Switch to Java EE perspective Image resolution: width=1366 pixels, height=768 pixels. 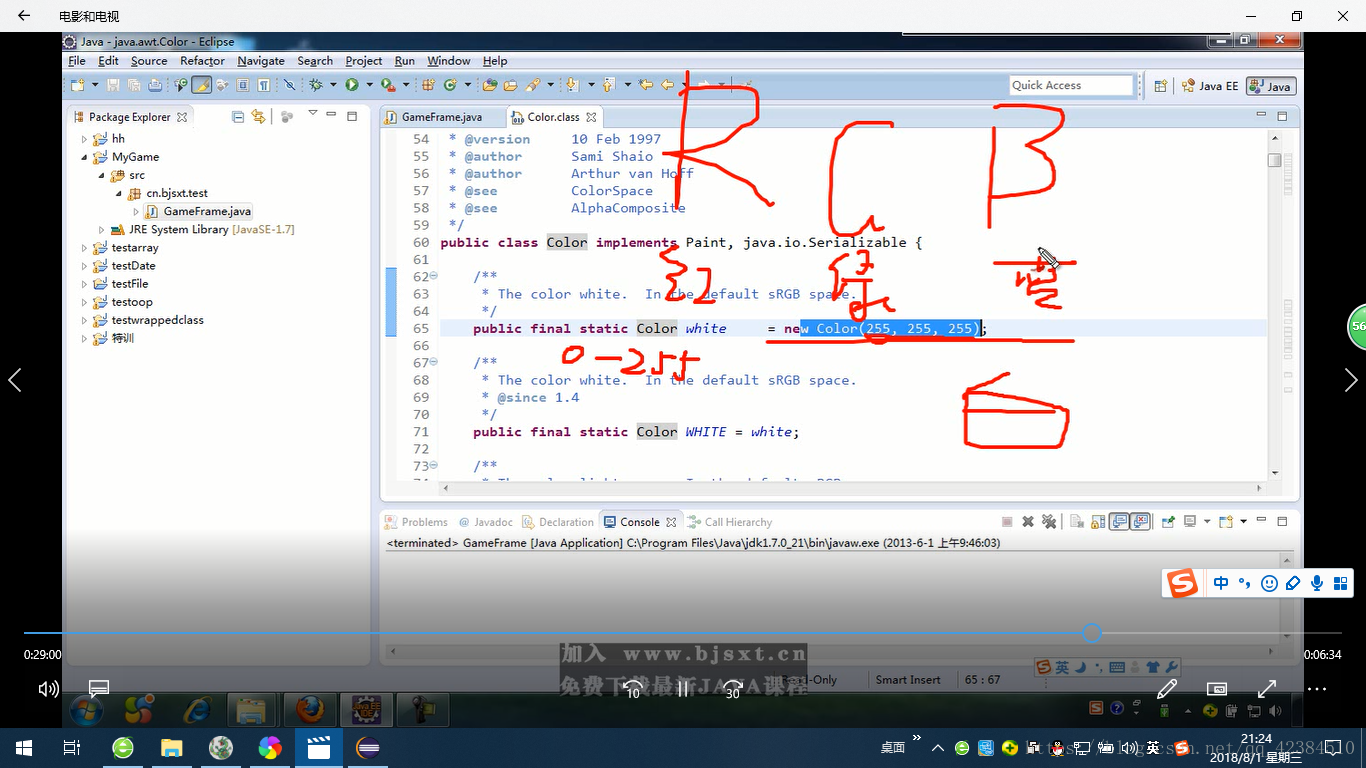pos(1209,86)
